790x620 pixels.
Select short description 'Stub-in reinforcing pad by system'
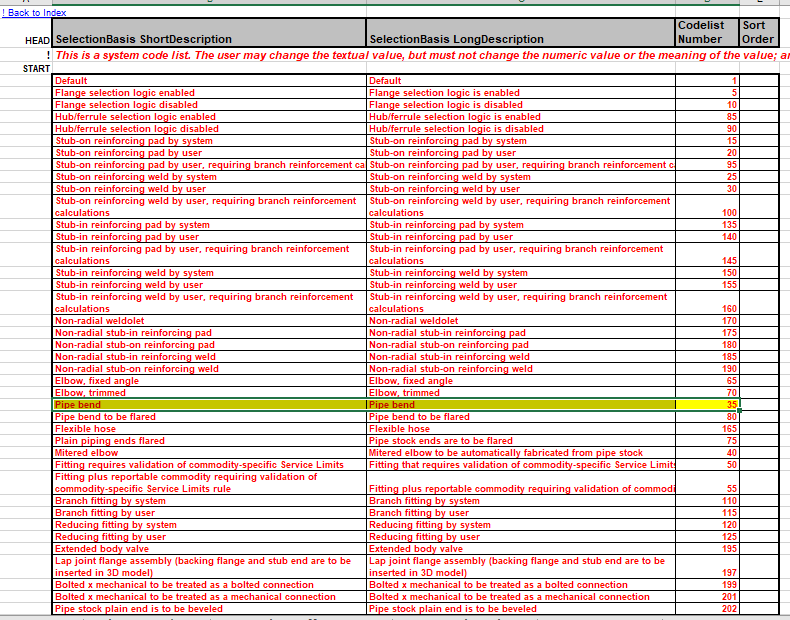[x=209, y=225]
